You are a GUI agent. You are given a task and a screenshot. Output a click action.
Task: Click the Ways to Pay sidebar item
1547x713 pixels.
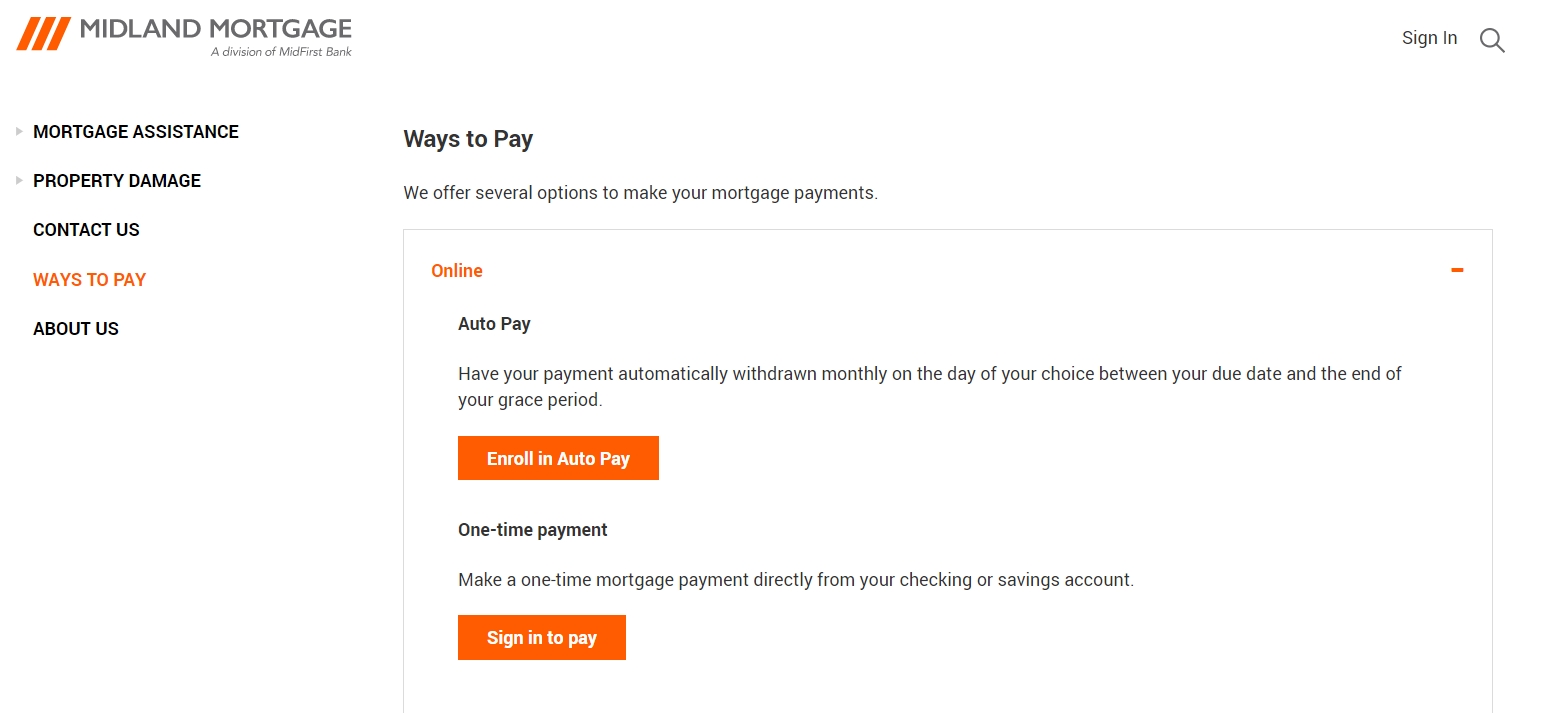(x=89, y=279)
